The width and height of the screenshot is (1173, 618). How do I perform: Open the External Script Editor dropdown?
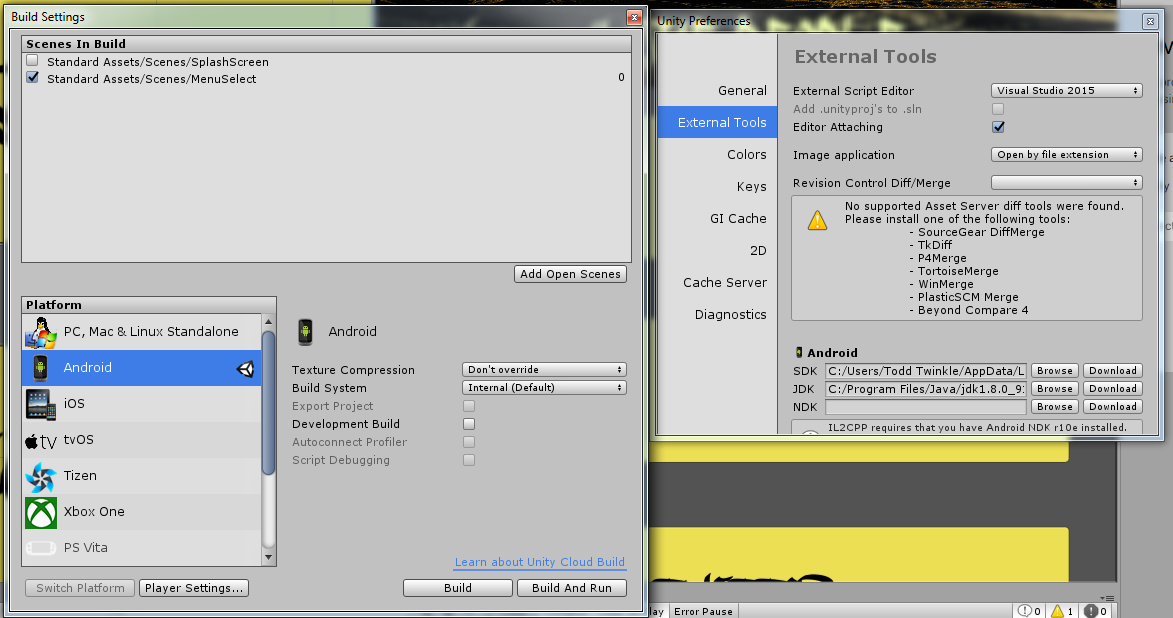[1067, 91]
